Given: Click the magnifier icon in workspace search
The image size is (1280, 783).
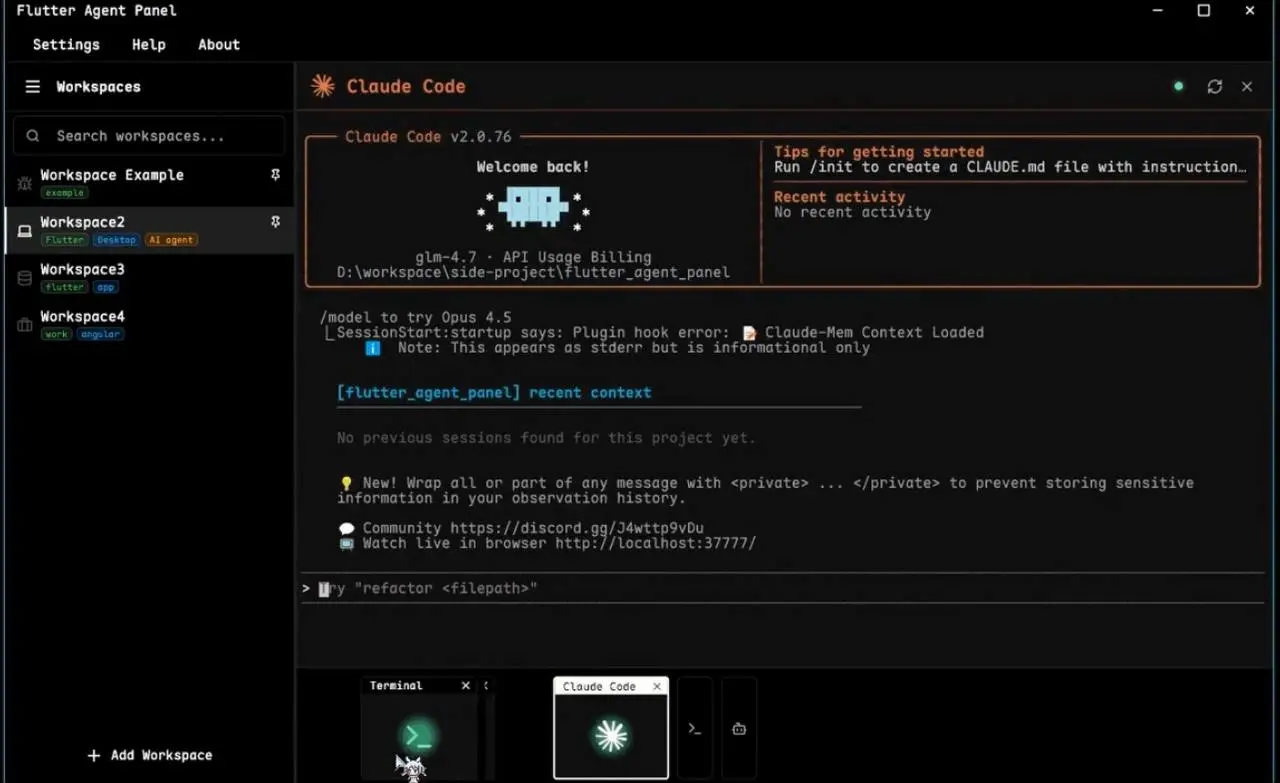Looking at the screenshot, I should (x=33, y=136).
